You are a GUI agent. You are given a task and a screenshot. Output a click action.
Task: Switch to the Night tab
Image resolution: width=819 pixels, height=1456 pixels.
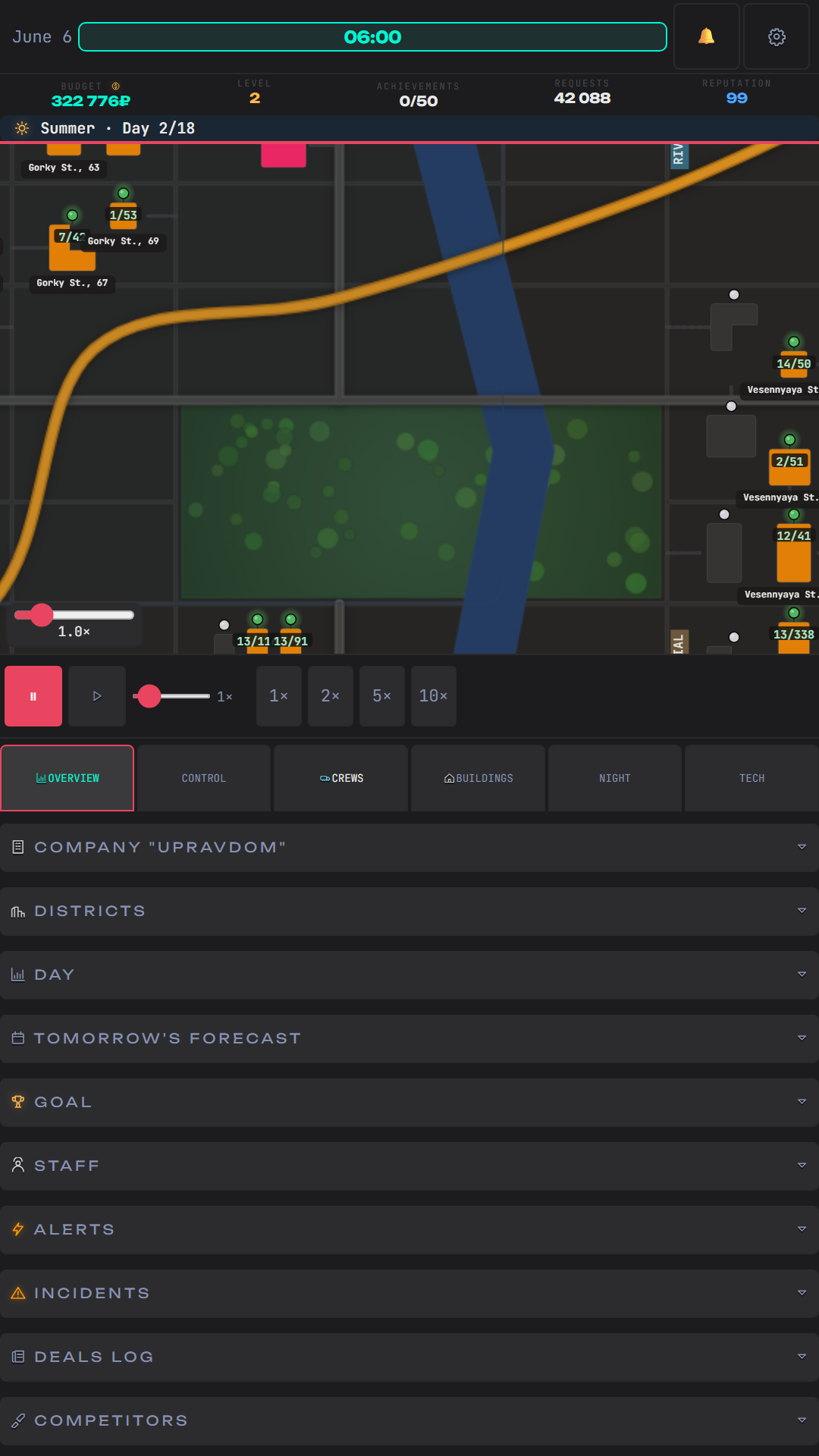[615, 778]
